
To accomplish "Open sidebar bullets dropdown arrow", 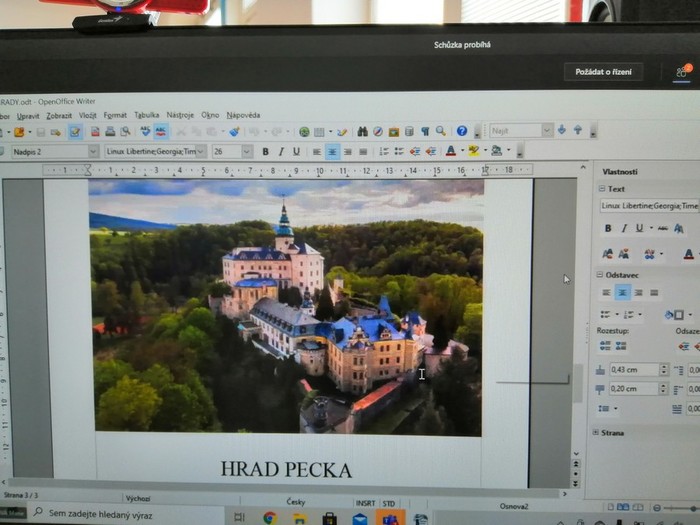I will 617,315.
